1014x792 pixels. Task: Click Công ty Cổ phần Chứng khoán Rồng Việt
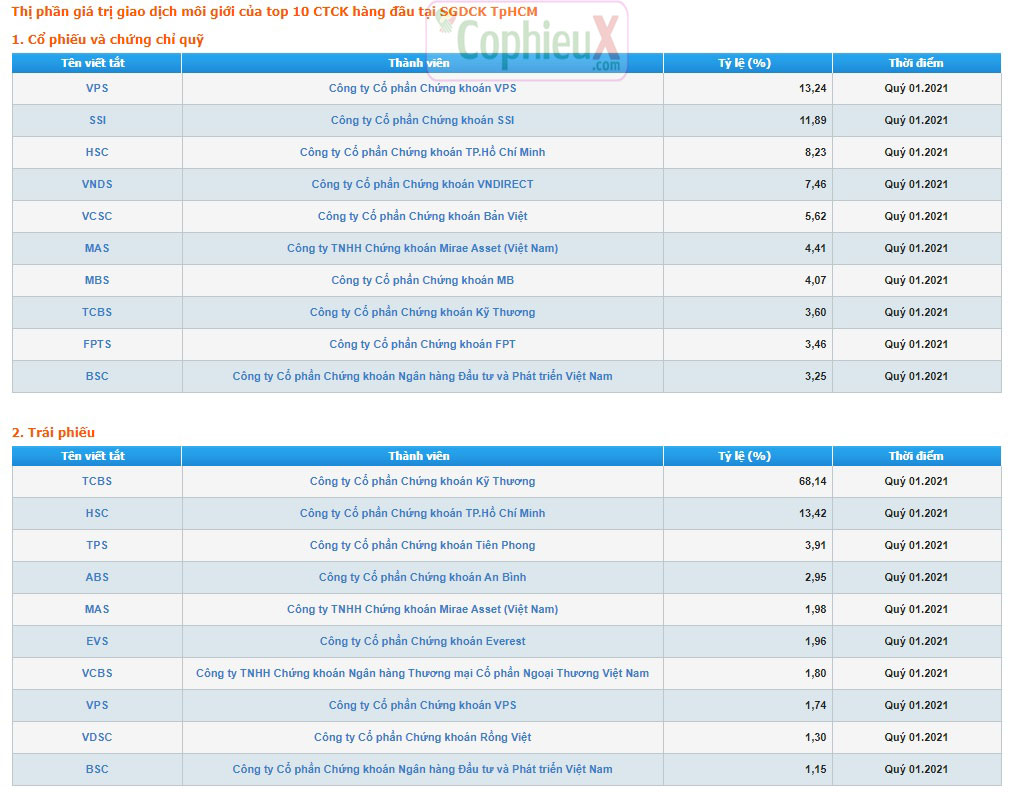pyautogui.click(x=422, y=737)
